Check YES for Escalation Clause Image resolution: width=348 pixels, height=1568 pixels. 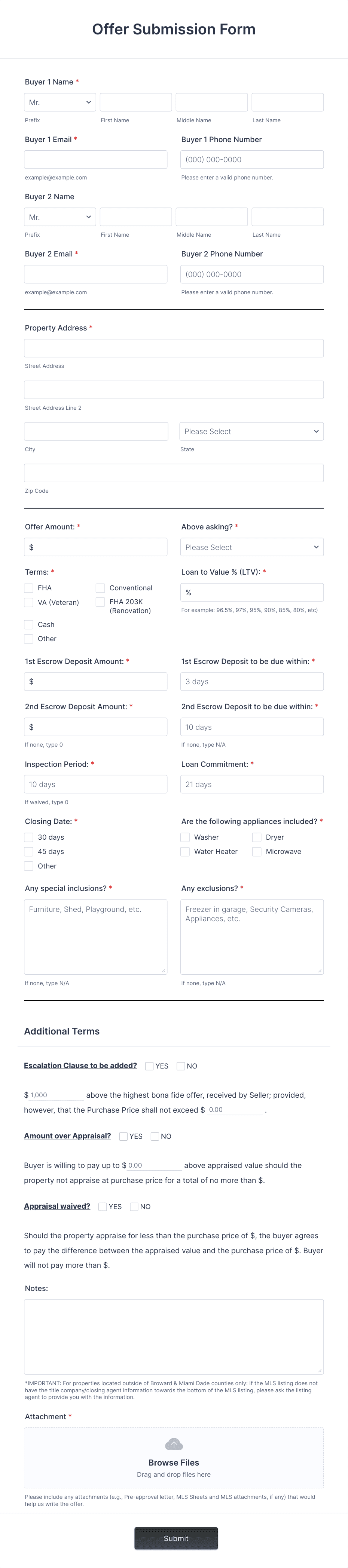pyautogui.click(x=149, y=1066)
